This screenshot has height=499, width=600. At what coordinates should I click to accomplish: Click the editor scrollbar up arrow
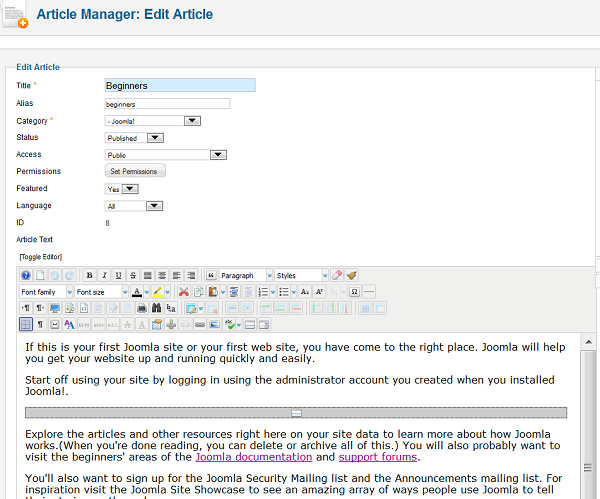[x=589, y=342]
